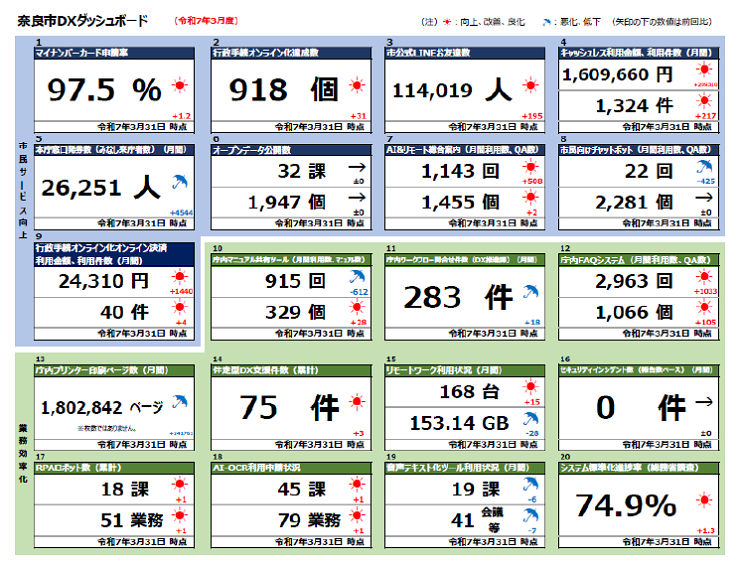
Task: Click the sun icon beside 79 業務
Action: coord(357,515)
